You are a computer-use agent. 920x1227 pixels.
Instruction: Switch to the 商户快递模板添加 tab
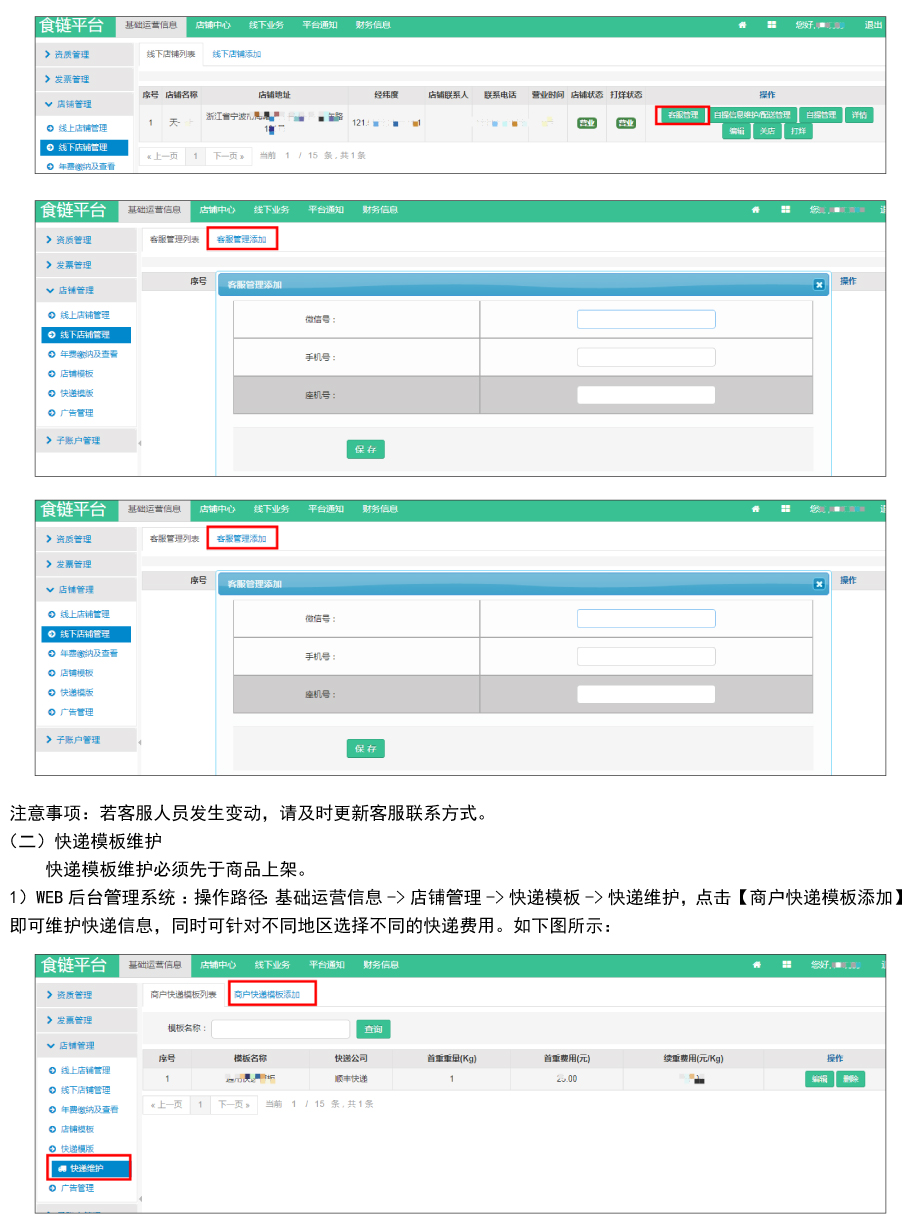266,994
